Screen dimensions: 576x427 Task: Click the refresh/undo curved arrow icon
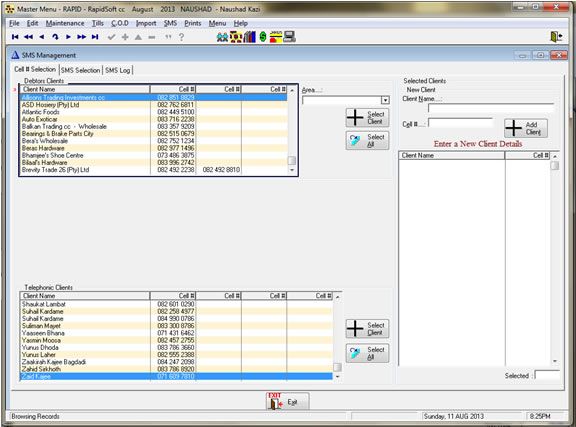55,37
